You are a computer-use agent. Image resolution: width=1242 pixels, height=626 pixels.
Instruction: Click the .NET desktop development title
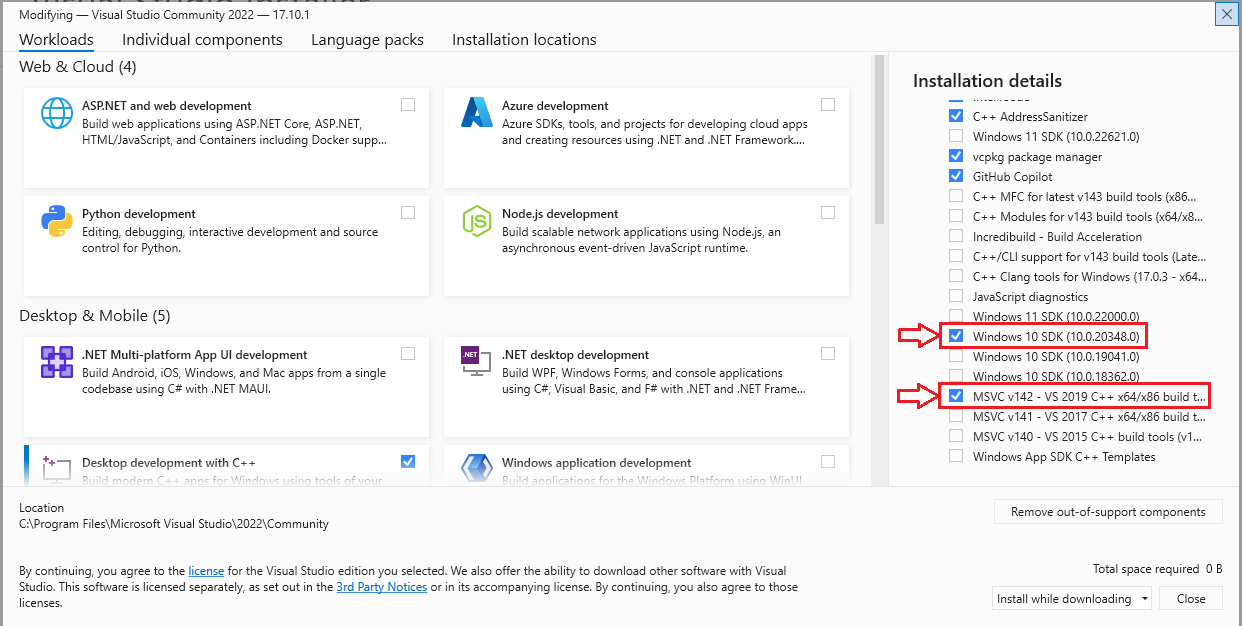(x=575, y=355)
